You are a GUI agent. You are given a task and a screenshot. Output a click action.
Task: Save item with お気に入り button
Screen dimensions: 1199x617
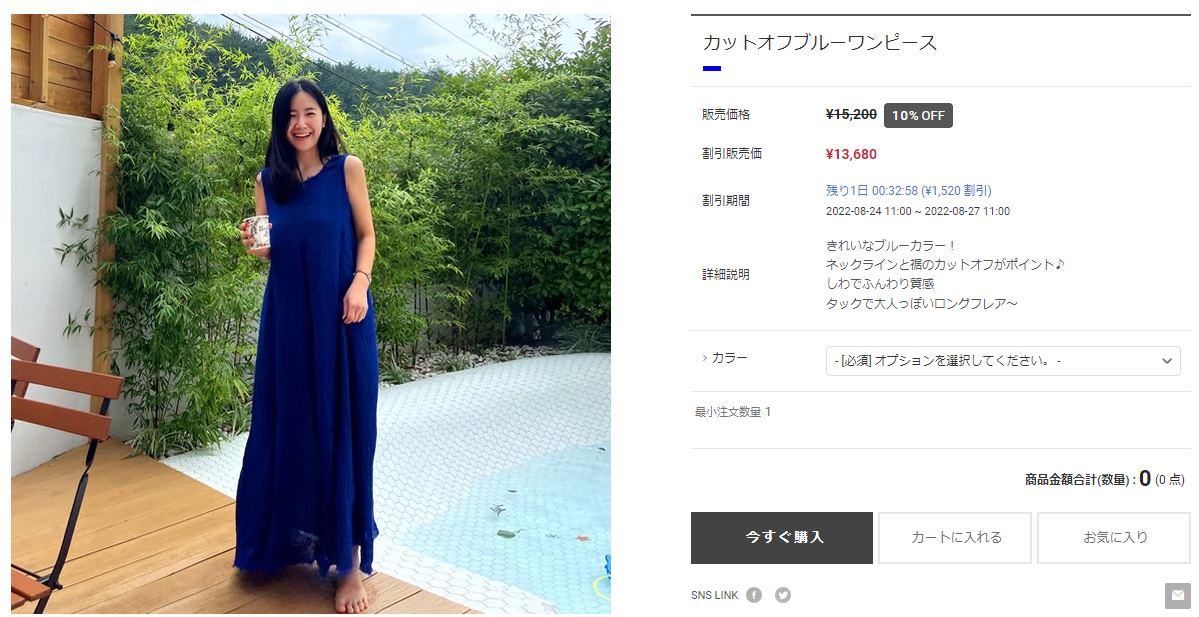(x=1114, y=537)
